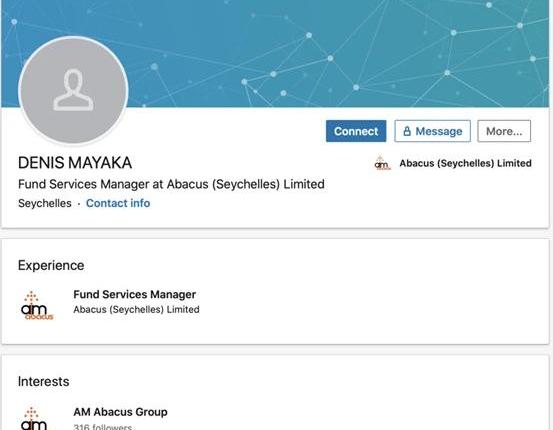
Task: Send a message via Message button
Action: coord(432,131)
